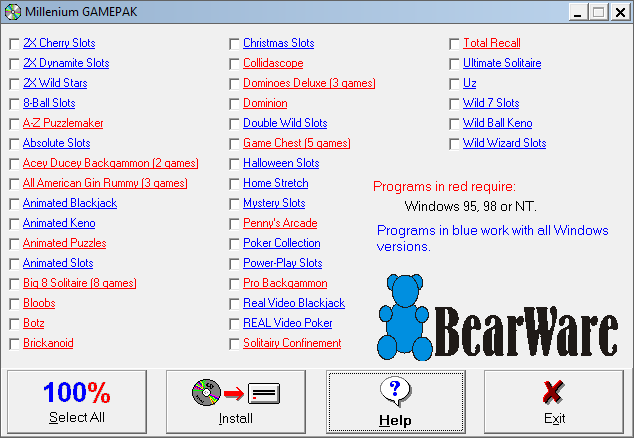Click the Home Stretch link
Viewport: 634px width, 438px height.
[276, 183]
